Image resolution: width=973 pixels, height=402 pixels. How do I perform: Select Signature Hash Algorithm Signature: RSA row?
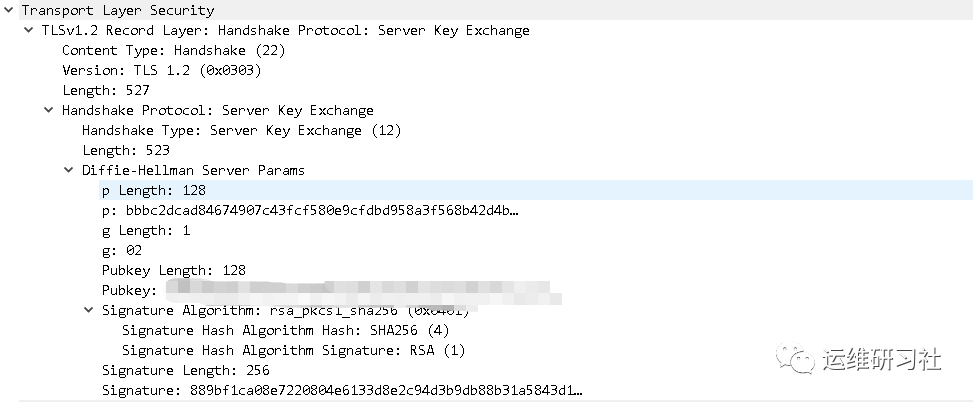[293, 350]
